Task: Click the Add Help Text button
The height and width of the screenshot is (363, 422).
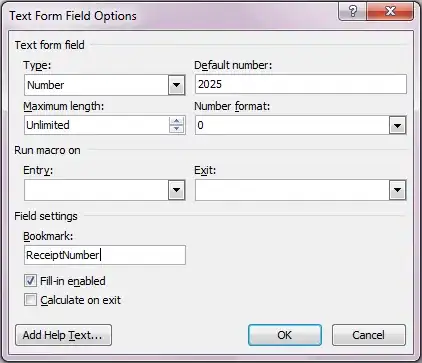Action: [63, 335]
